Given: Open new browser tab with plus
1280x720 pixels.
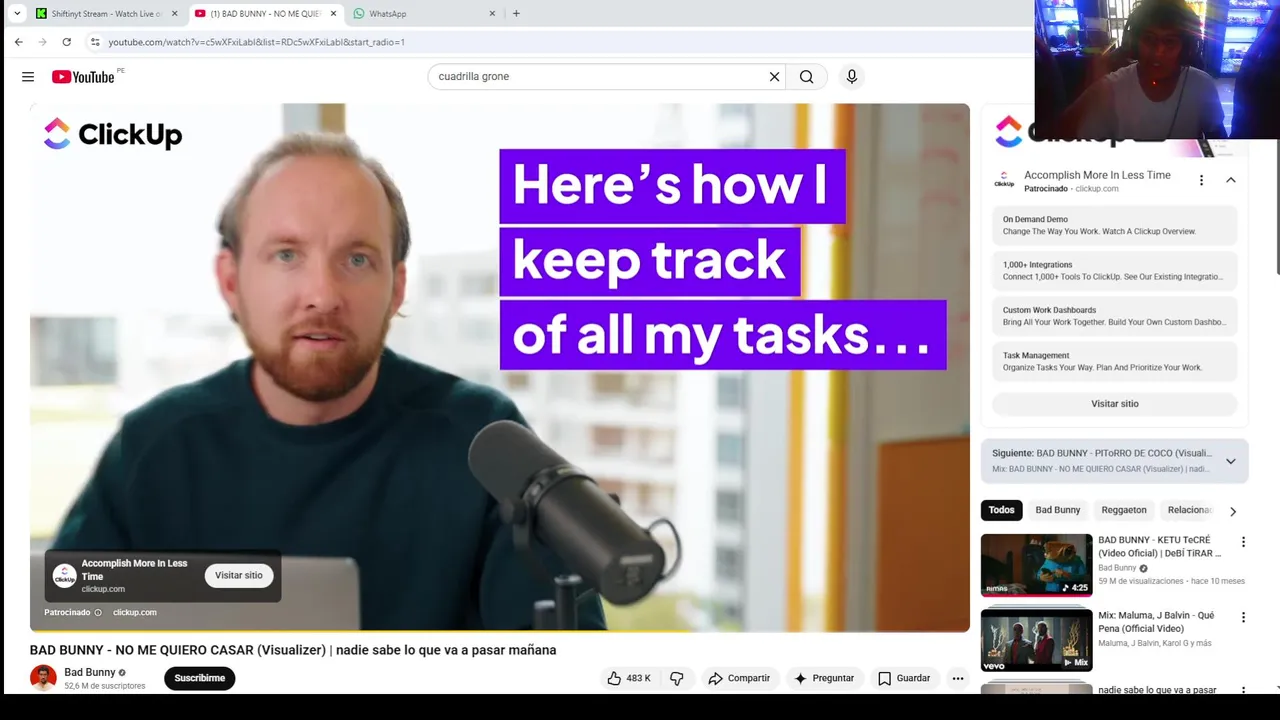Looking at the screenshot, I should pyautogui.click(x=516, y=14).
